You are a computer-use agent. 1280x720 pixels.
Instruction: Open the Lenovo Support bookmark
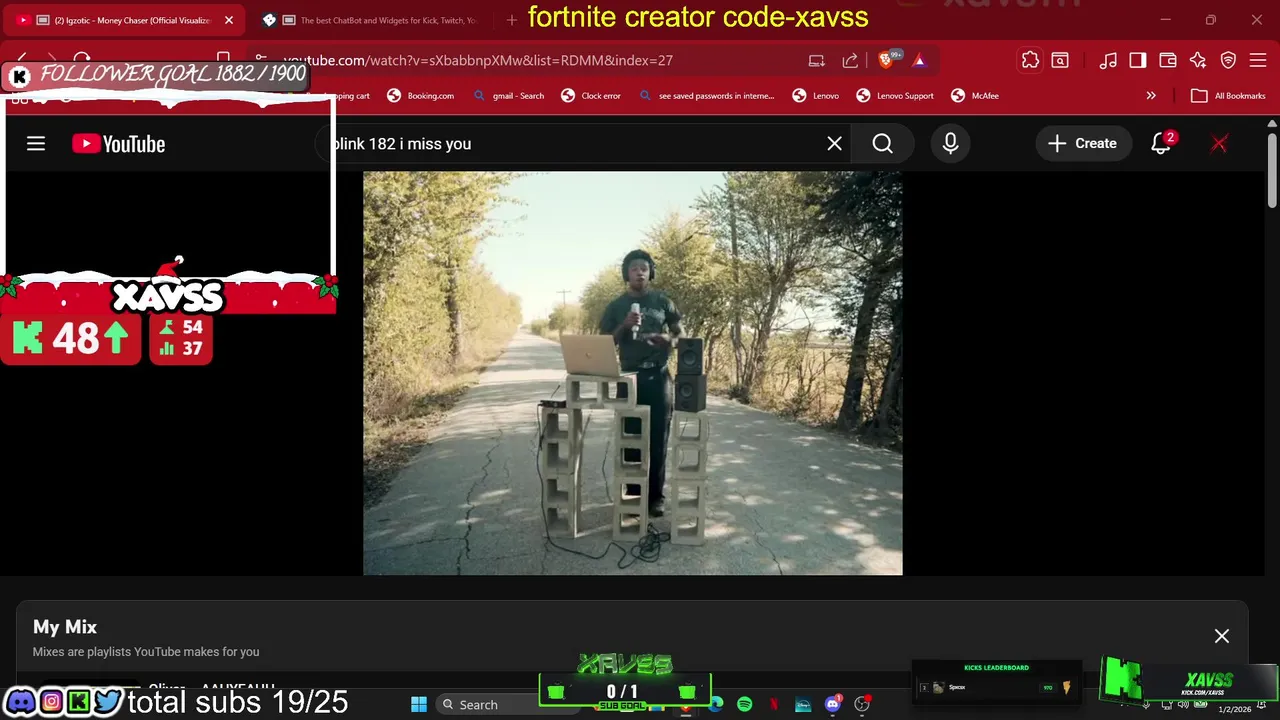coord(895,96)
